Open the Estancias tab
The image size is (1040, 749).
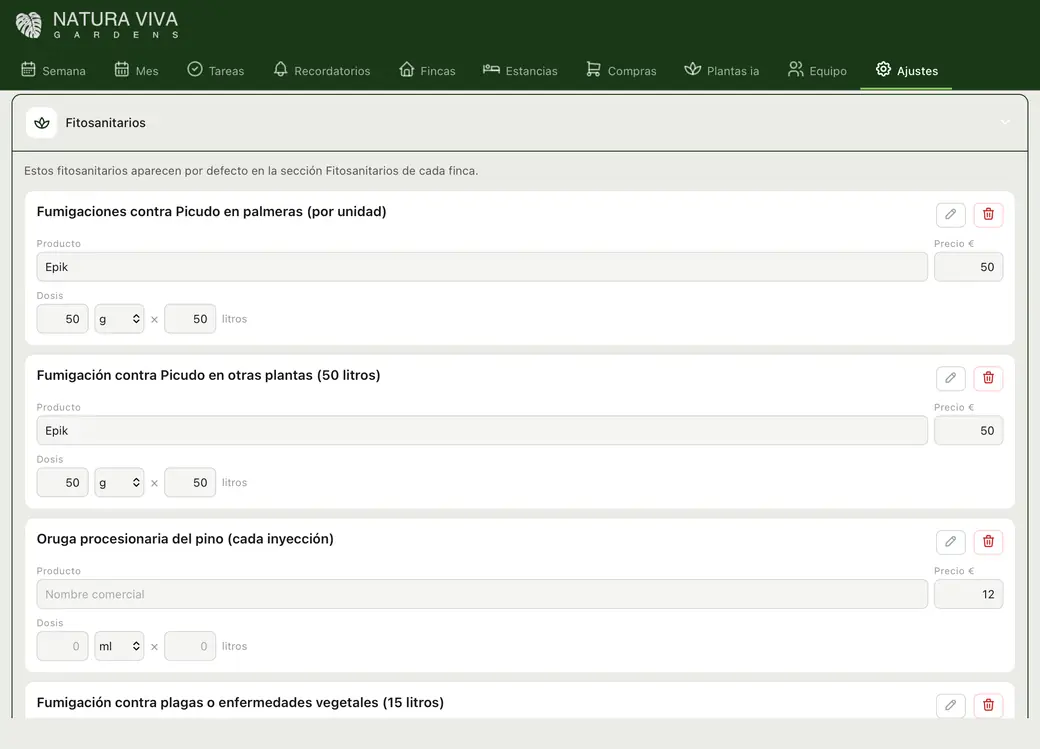tap(520, 70)
